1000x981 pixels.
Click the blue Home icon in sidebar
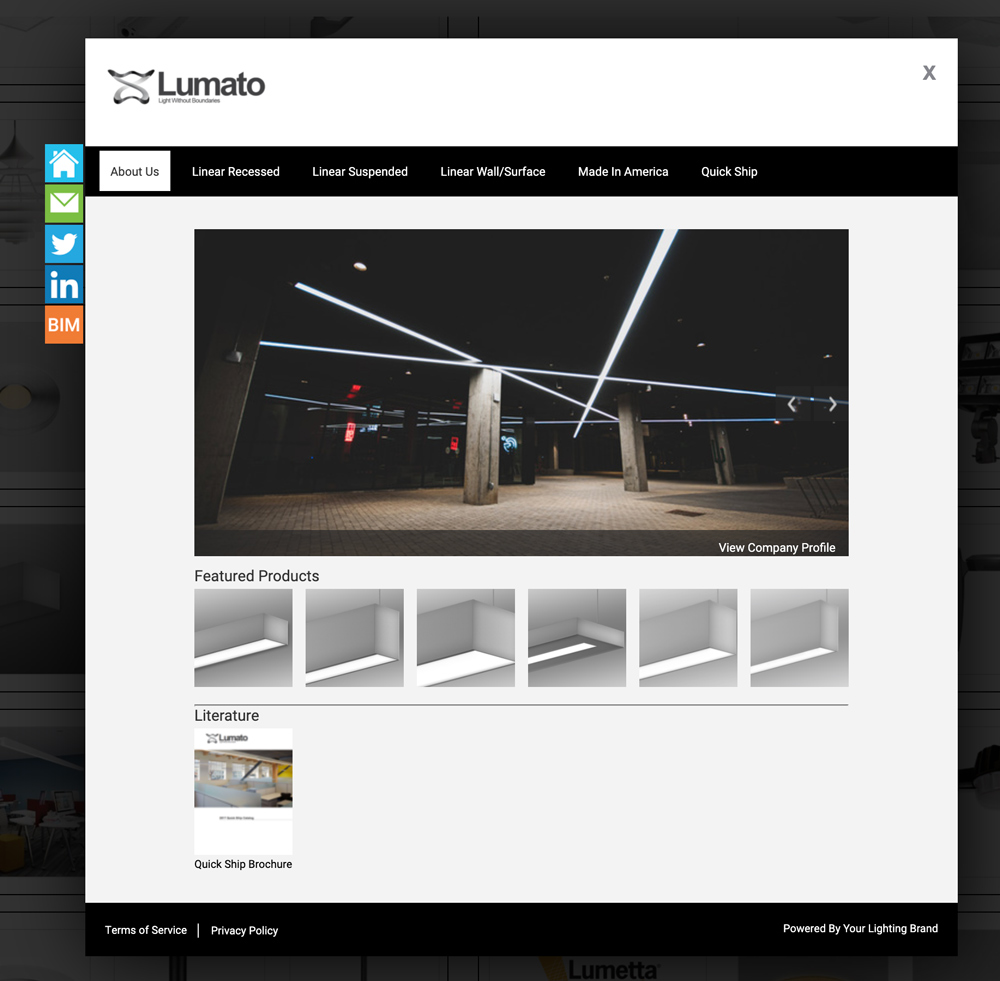(x=64, y=163)
